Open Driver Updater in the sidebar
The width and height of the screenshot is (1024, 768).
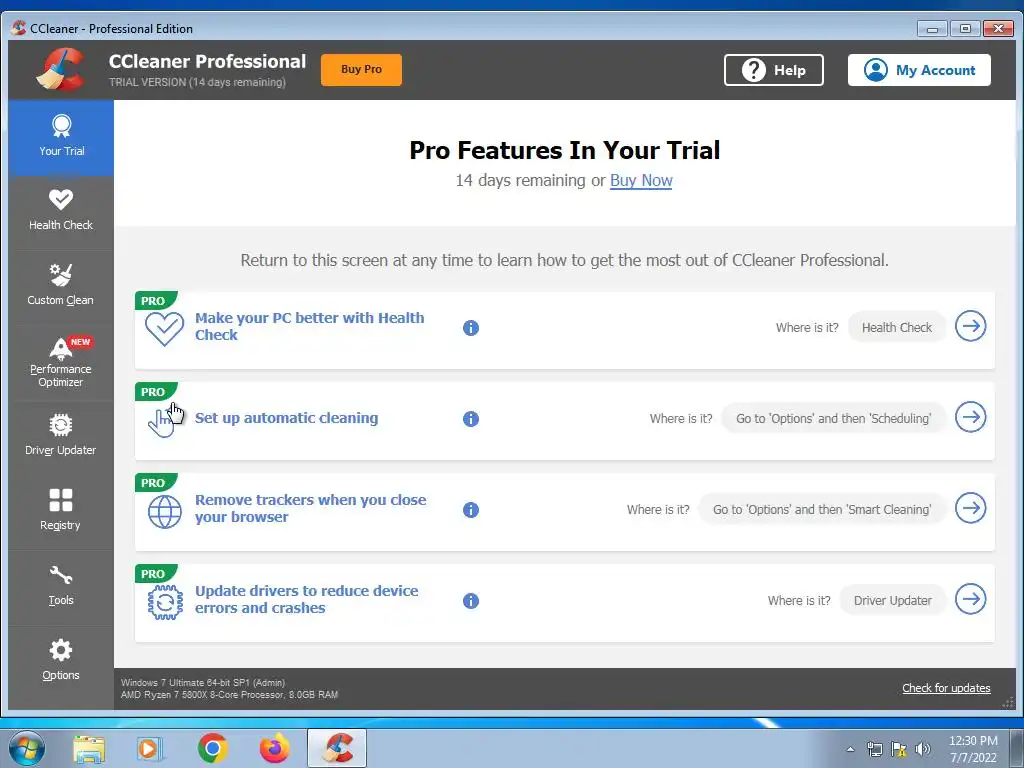[x=61, y=436]
